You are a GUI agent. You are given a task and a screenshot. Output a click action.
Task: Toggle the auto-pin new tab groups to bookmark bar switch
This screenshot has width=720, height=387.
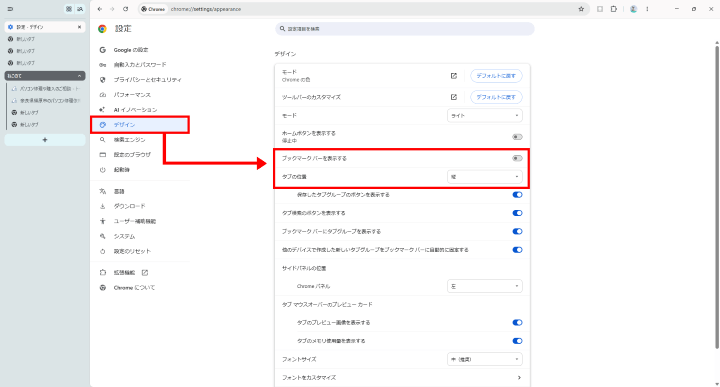517,250
